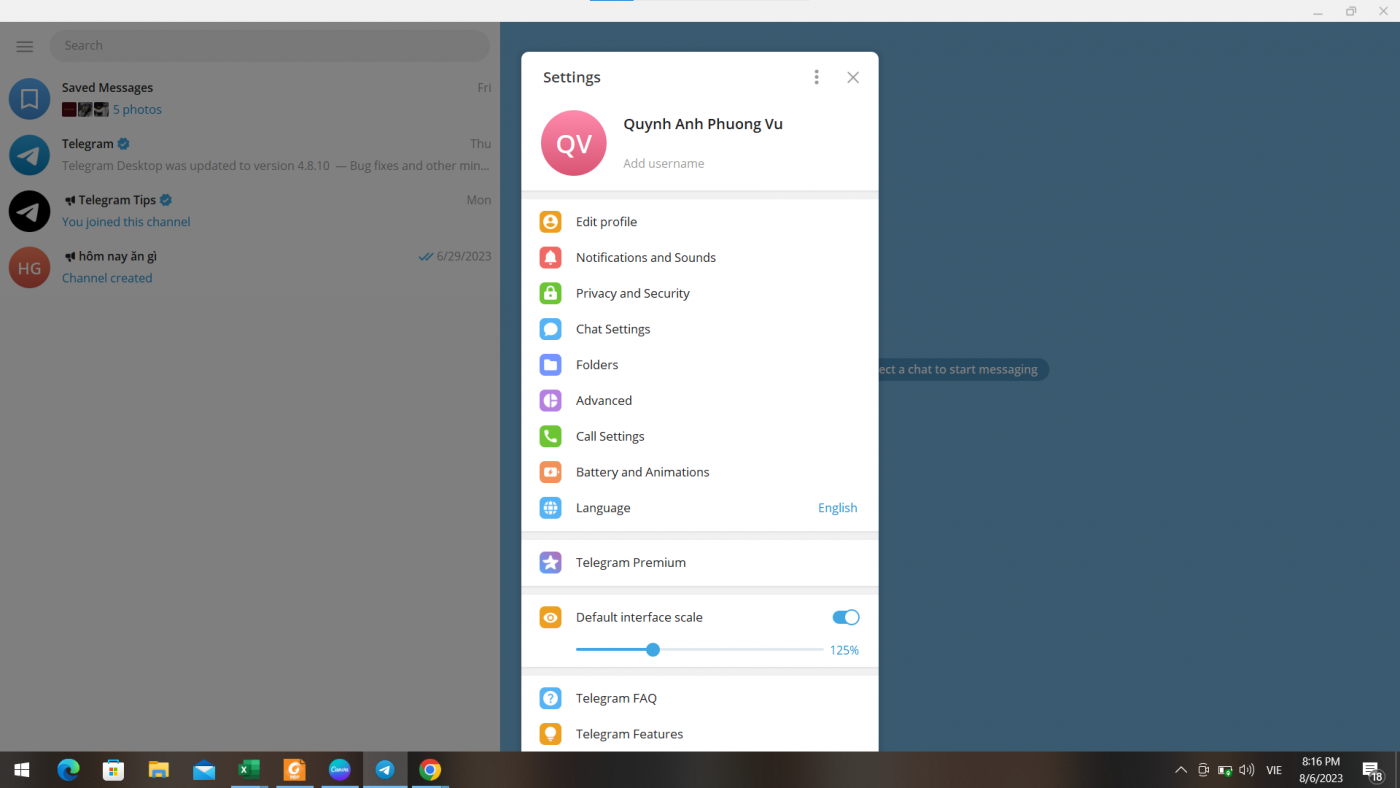Screen dimensions: 1400x788
Task: Close the Settings dialog
Action: coord(853,77)
